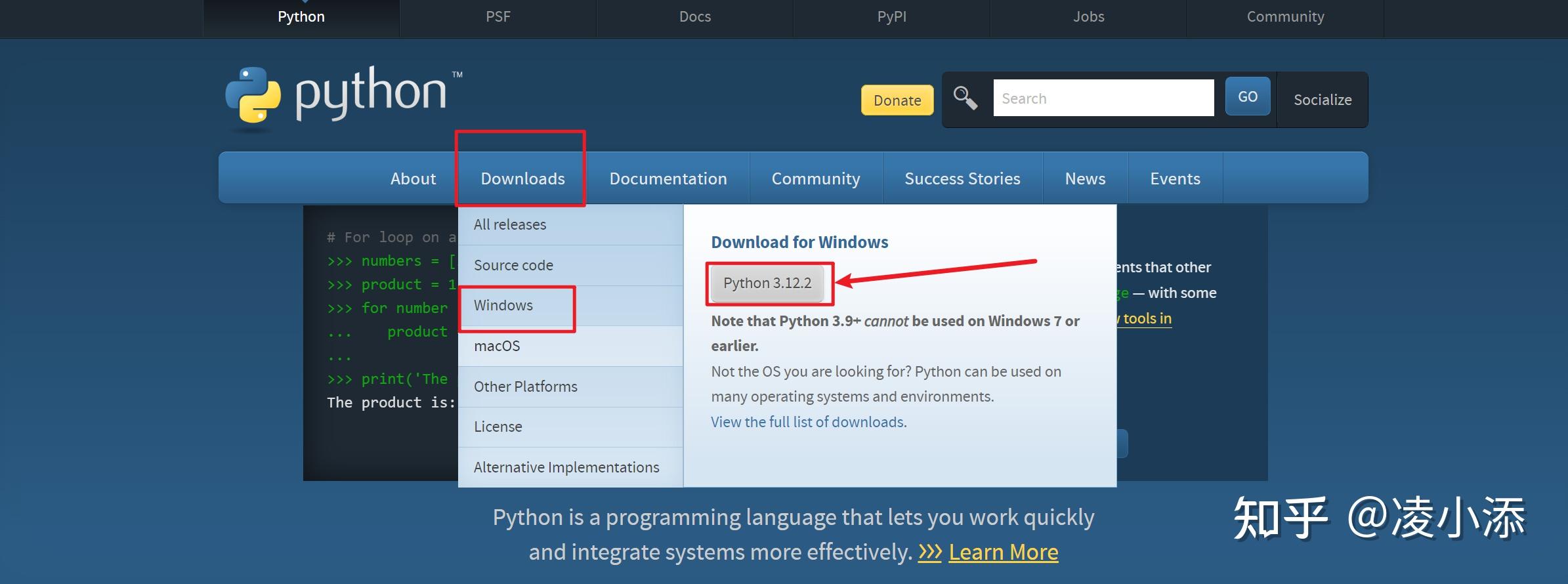Open Alternative Implementations entry
The height and width of the screenshot is (584, 1568).
coord(566,467)
